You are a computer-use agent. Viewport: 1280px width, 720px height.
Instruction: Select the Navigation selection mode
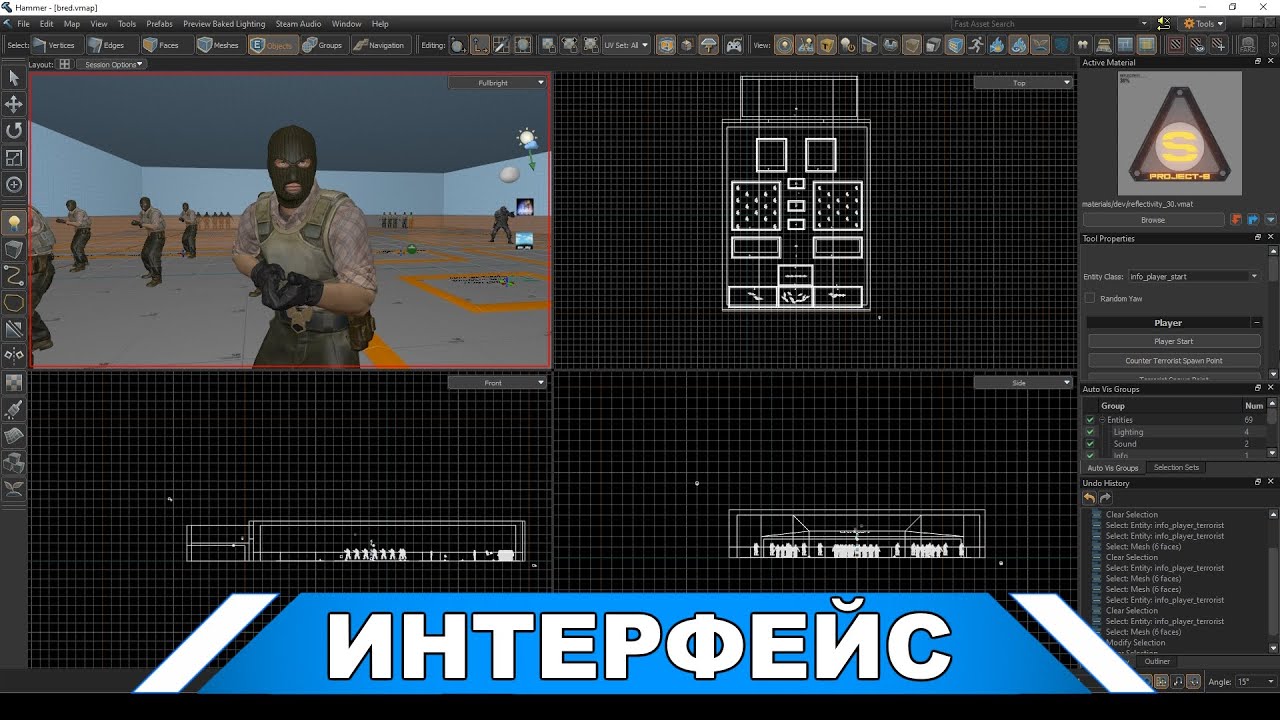tap(379, 45)
